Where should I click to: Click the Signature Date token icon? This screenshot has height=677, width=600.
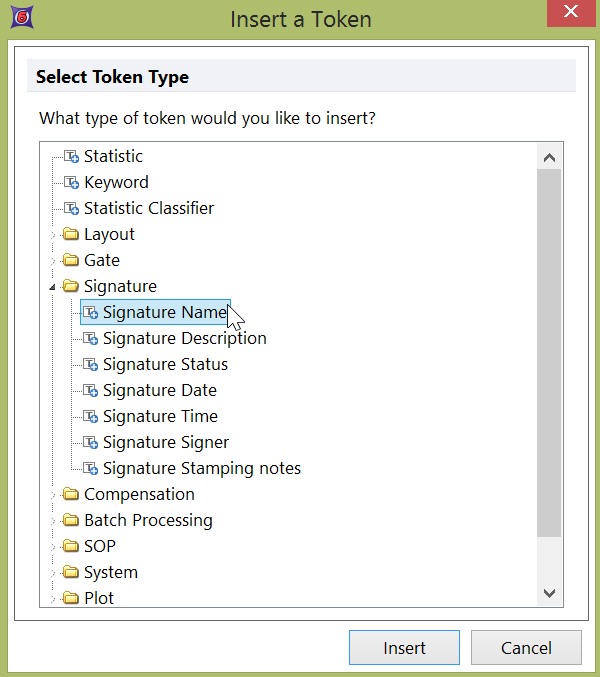tap(90, 390)
